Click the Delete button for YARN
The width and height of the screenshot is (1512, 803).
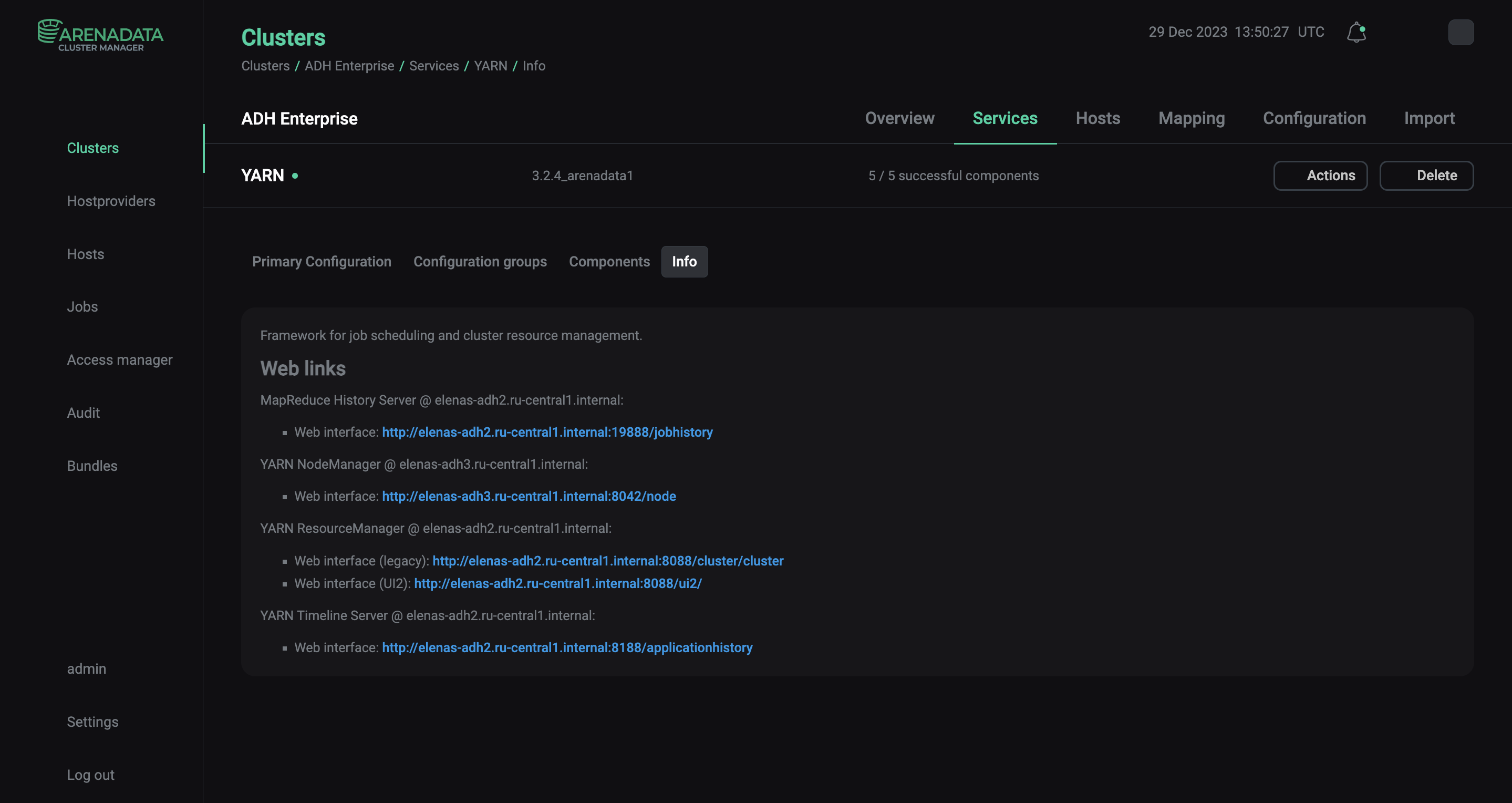click(x=1437, y=175)
